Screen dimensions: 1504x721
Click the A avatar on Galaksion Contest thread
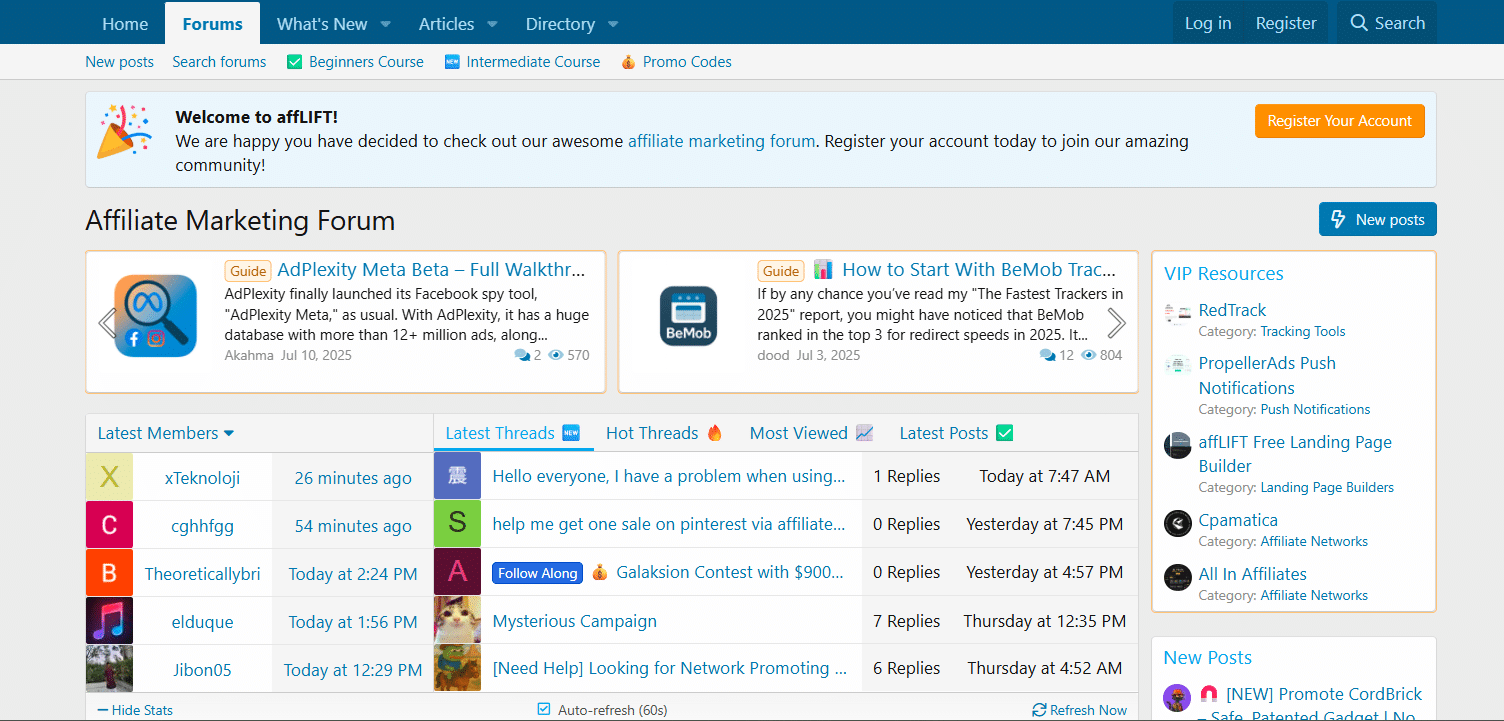pos(457,572)
